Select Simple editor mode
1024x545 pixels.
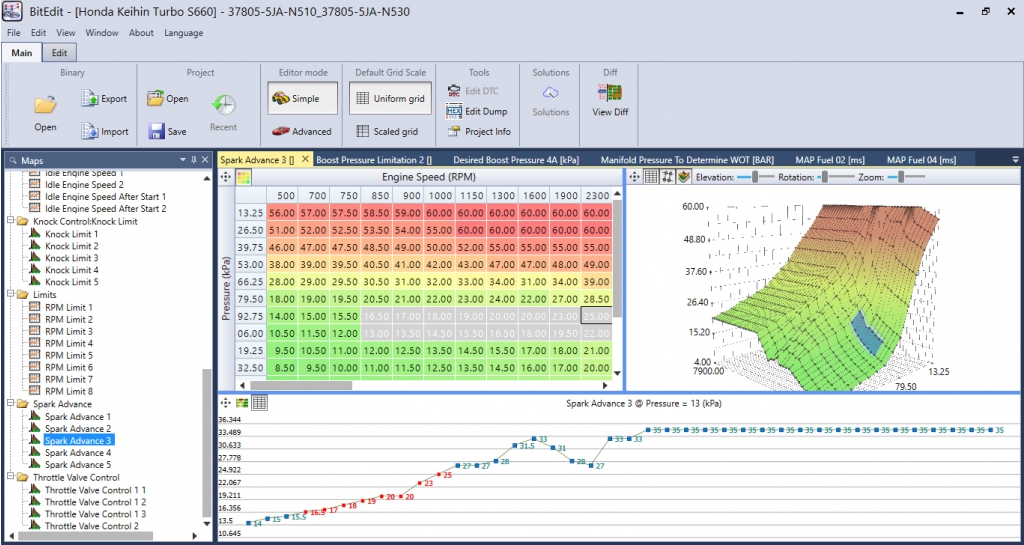point(302,99)
